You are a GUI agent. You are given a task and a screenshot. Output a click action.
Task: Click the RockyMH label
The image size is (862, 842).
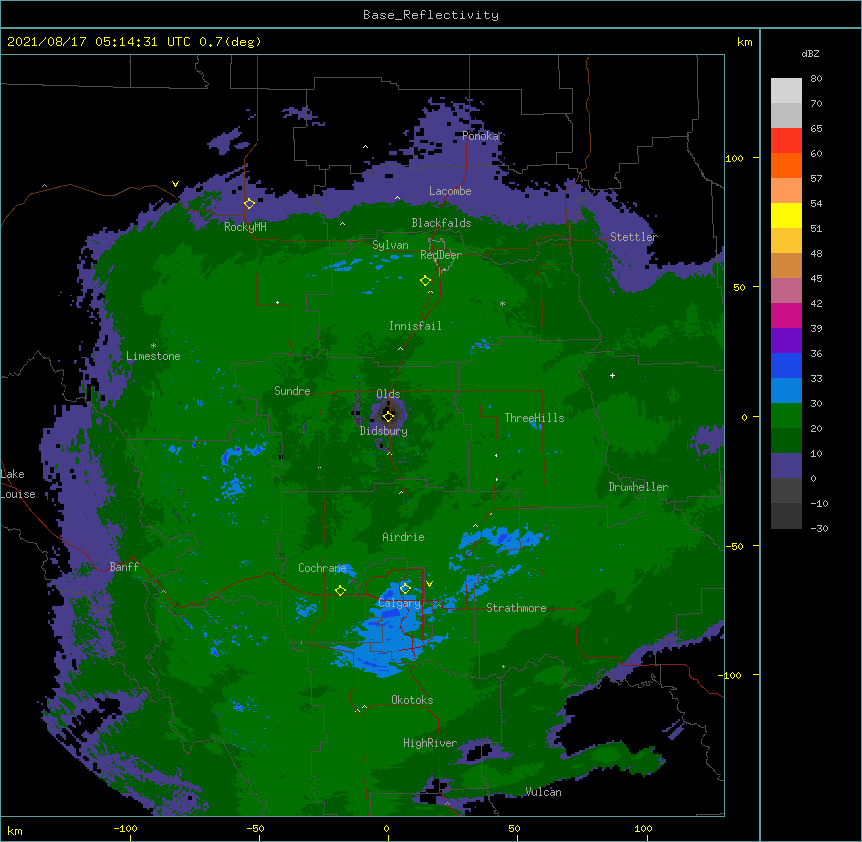point(245,227)
